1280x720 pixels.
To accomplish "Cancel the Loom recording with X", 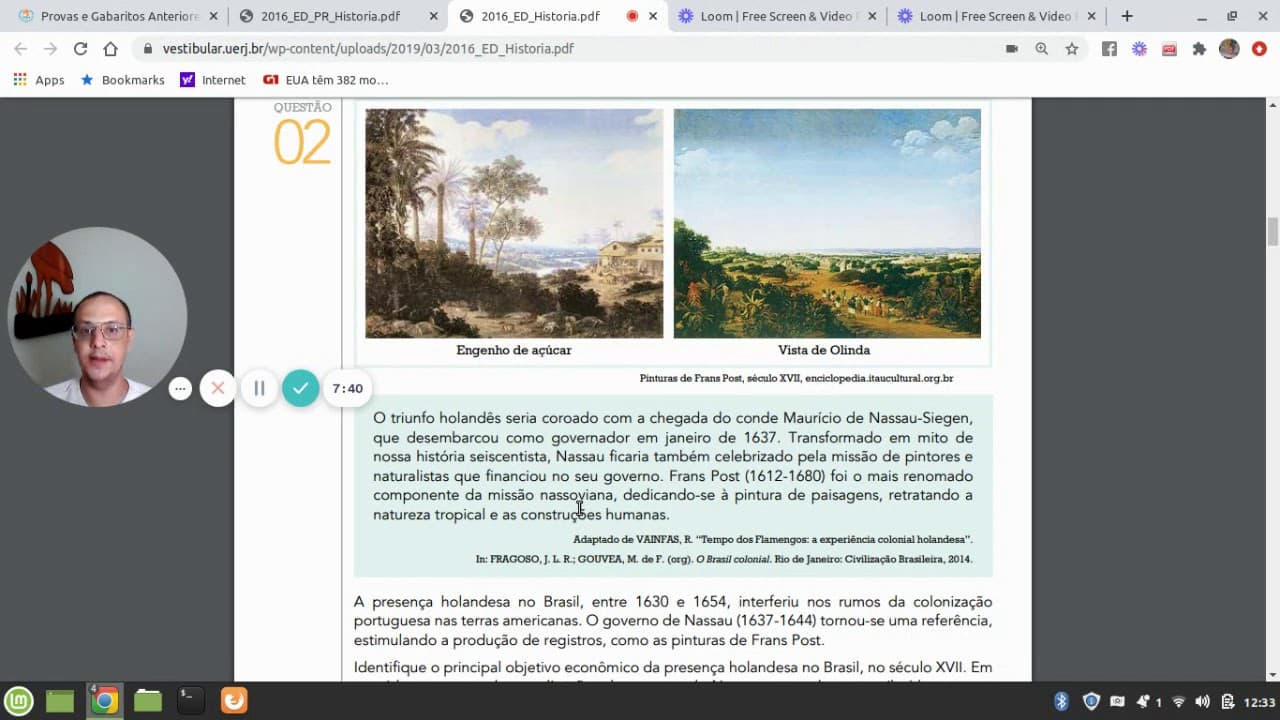I will point(217,388).
